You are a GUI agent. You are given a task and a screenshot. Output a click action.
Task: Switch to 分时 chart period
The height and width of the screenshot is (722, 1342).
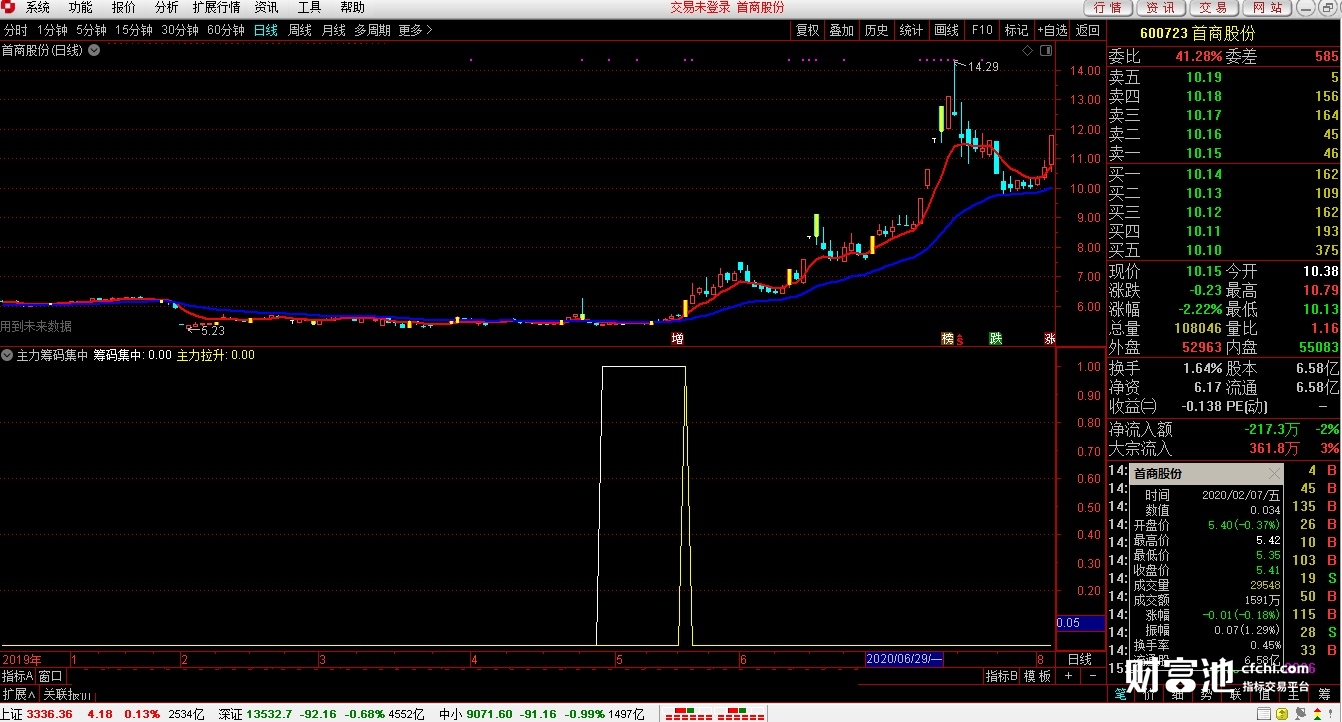point(16,30)
